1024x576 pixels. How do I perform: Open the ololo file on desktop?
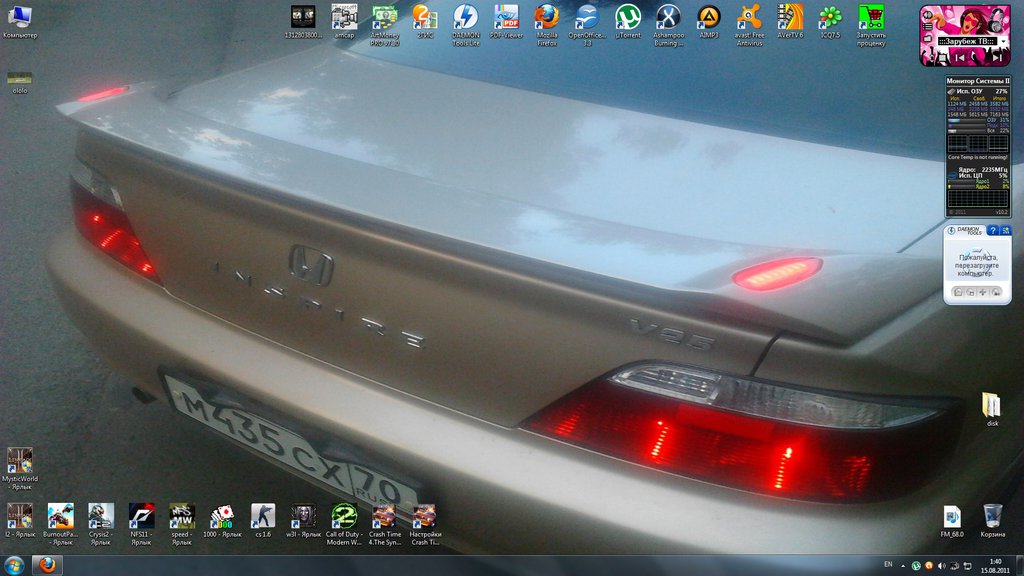(20, 82)
